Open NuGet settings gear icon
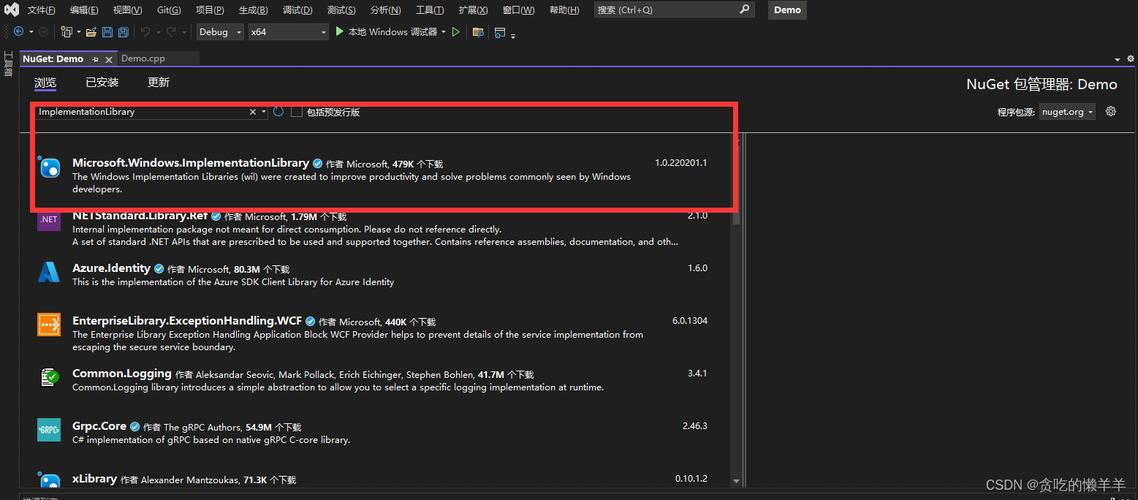Image resolution: width=1138 pixels, height=500 pixels. [1110, 111]
